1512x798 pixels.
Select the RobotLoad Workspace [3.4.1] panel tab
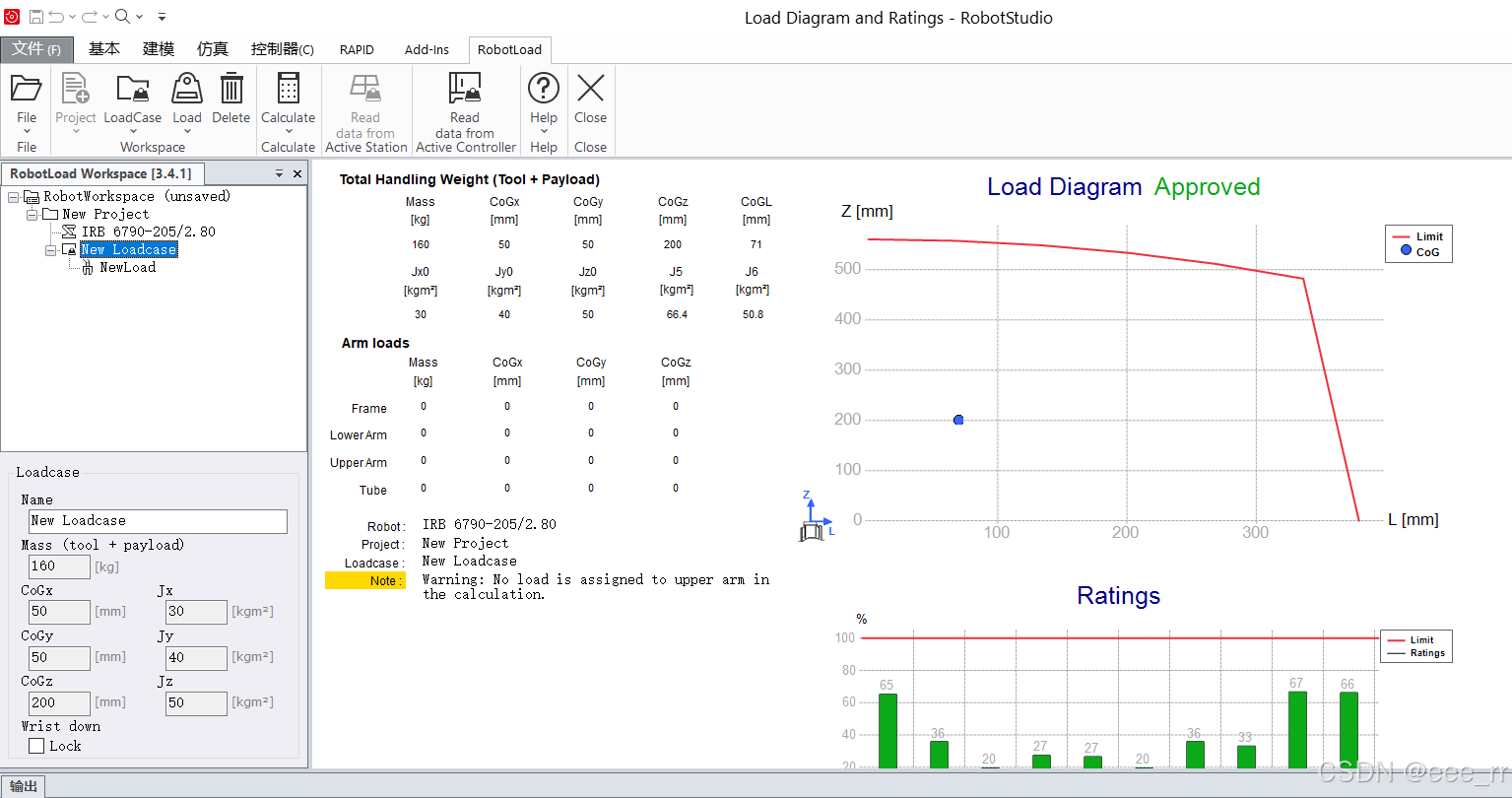click(100, 173)
